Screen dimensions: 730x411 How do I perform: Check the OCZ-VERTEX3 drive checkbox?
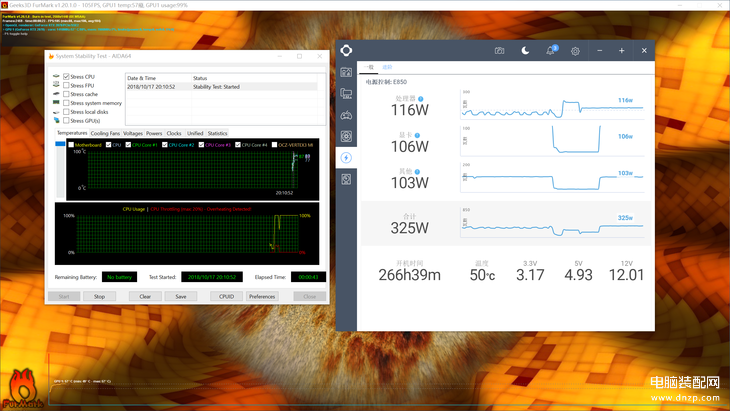[274, 145]
